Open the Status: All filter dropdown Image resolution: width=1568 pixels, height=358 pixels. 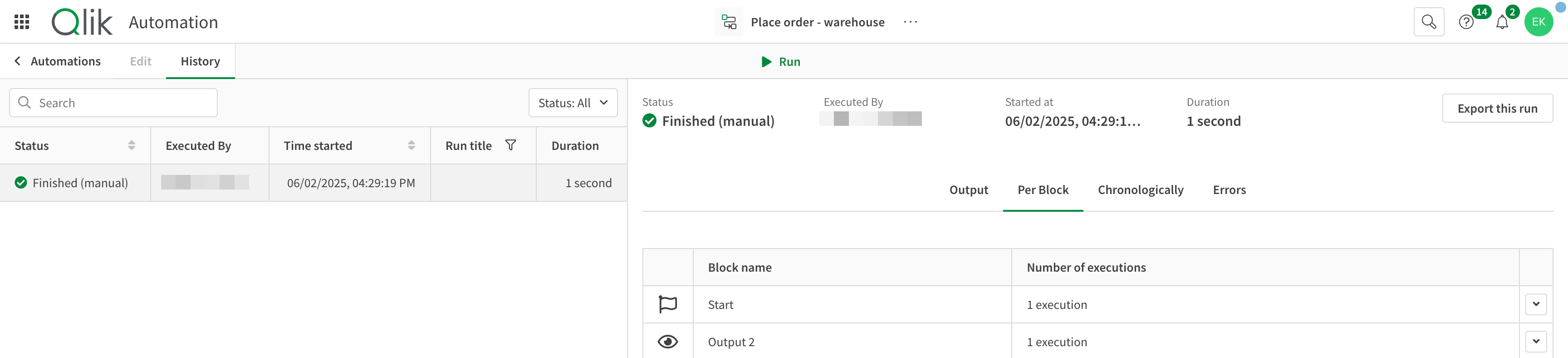pyautogui.click(x=573, y=103)
